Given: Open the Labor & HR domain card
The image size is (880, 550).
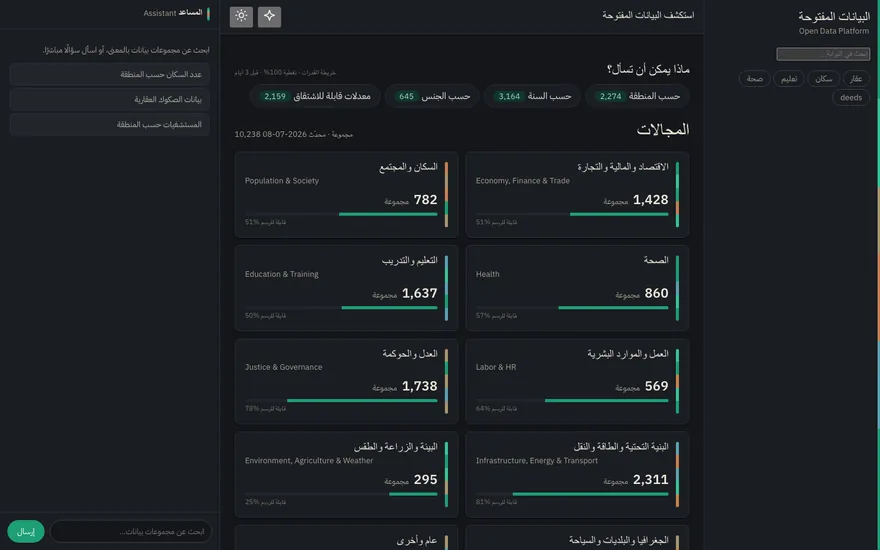Looking at the screenshot, I should 577,381.
